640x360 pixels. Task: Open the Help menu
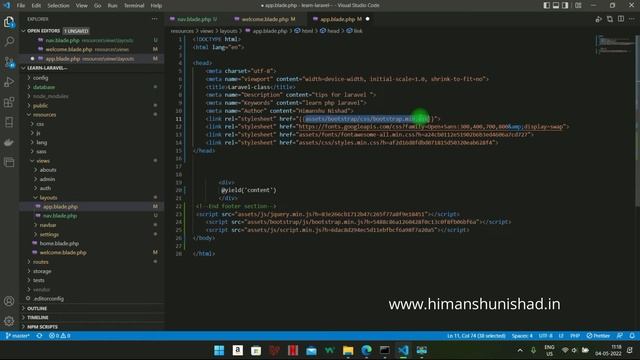[x=156, y=6]
